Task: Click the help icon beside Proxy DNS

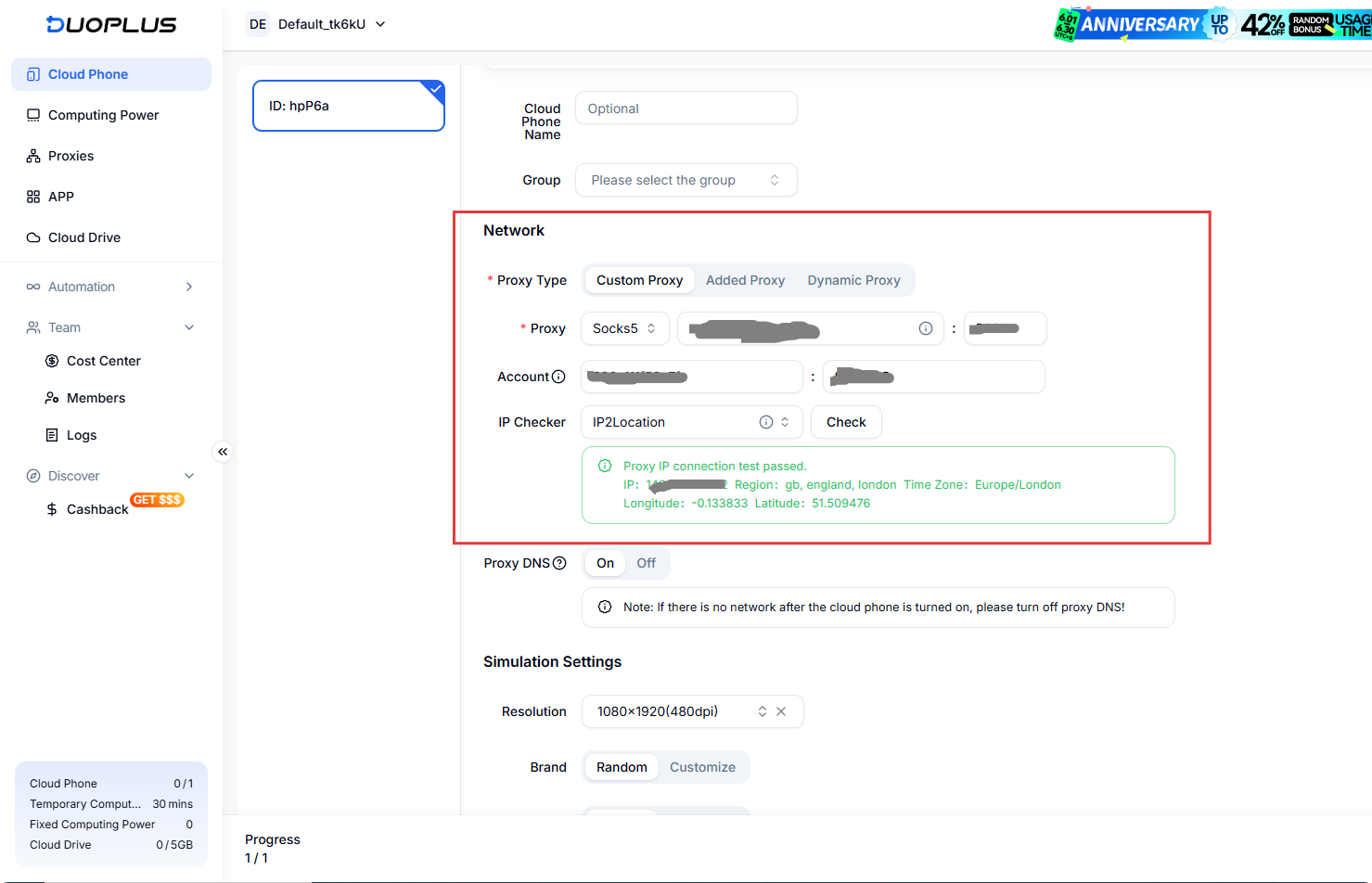Action: tap(559, 563)
